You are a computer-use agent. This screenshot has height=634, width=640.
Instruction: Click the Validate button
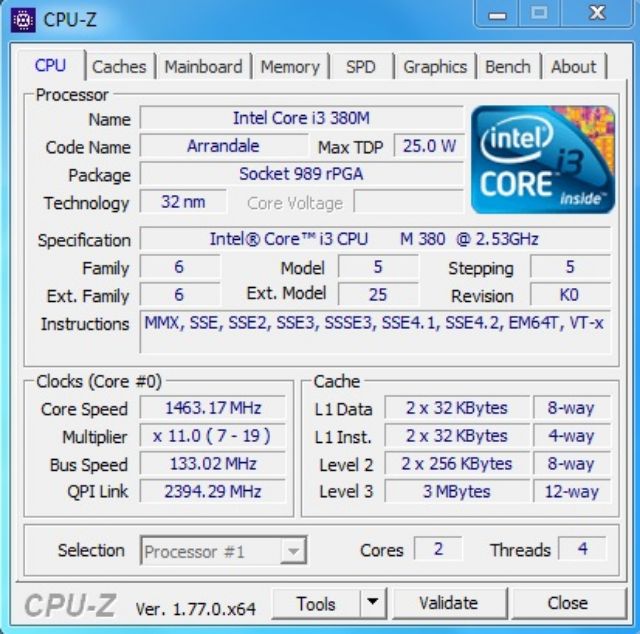[x=449, y=603]
